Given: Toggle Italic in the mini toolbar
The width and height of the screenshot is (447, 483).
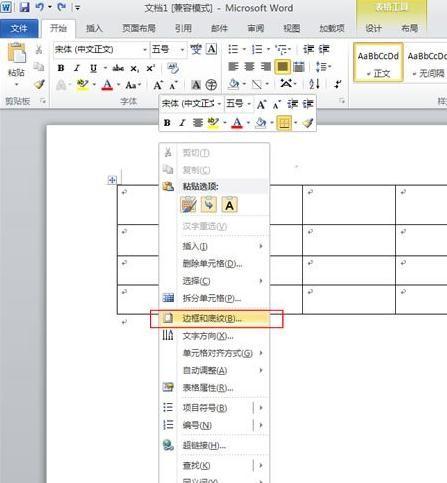Looking at the screenshot, I should (182, 123).
